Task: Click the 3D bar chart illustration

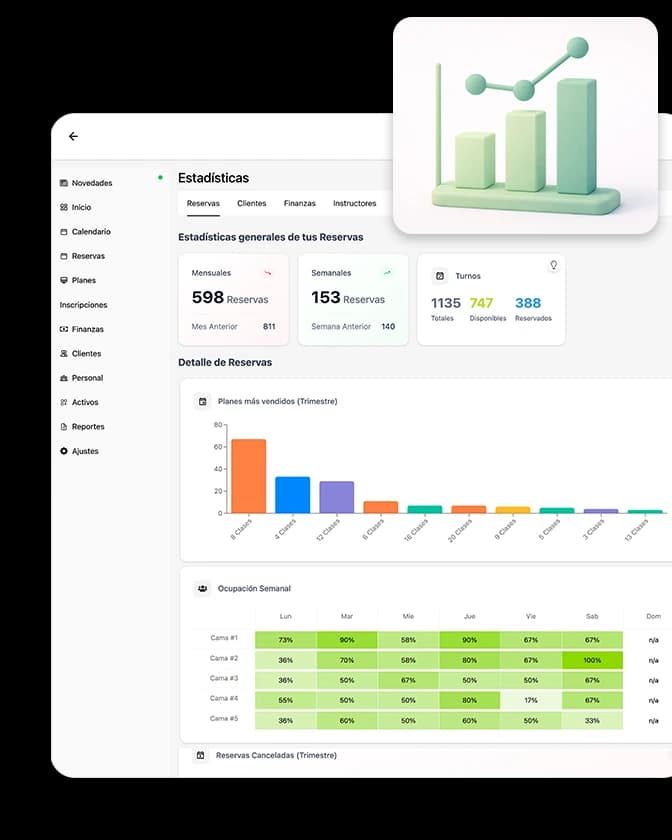Action: click(x=525, y=126)
